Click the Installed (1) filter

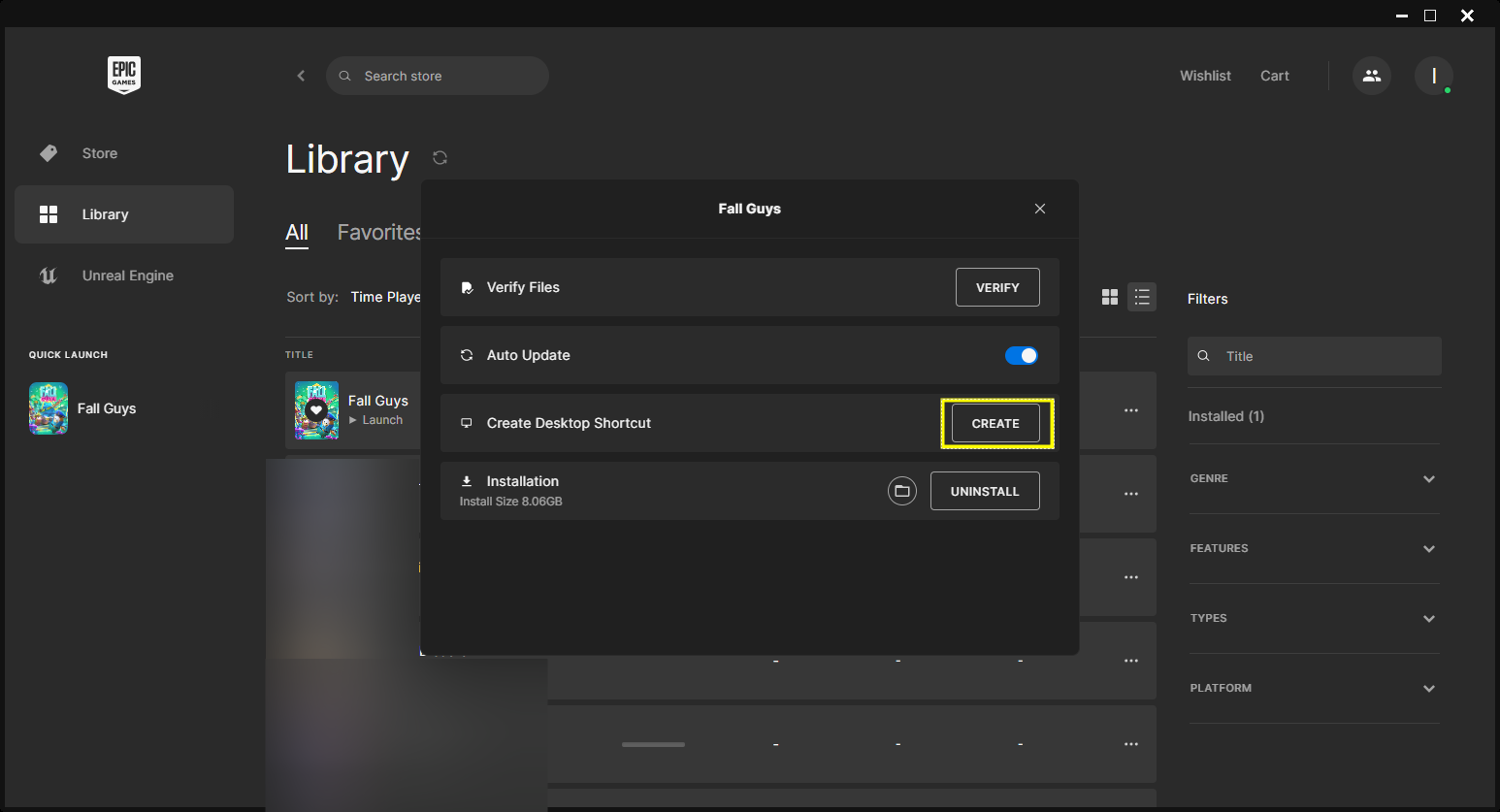pyautogui.click(x=1226, y=416)
